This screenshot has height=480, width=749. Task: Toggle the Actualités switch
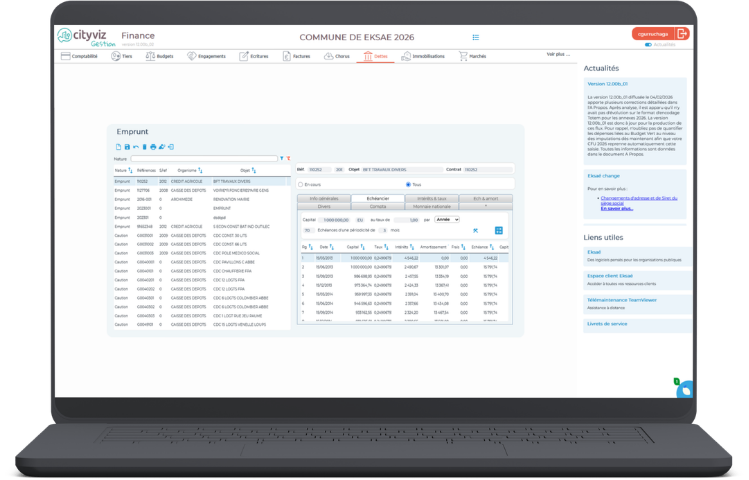[649, 45]
